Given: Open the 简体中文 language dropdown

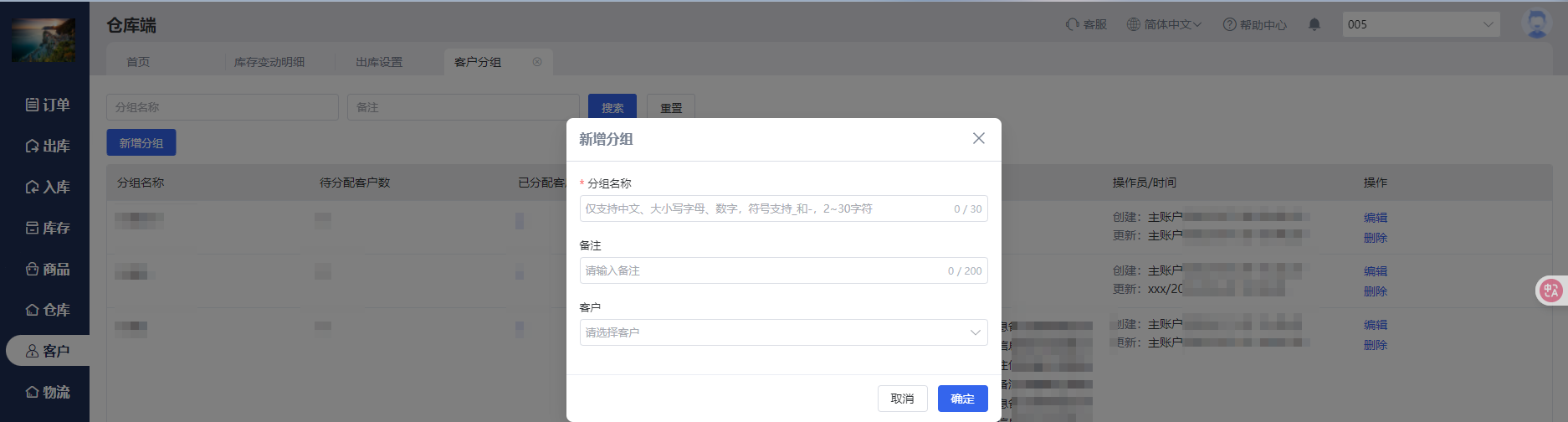Looking at the screenshot, I should pyautogui.click(x=1164, y=24).
